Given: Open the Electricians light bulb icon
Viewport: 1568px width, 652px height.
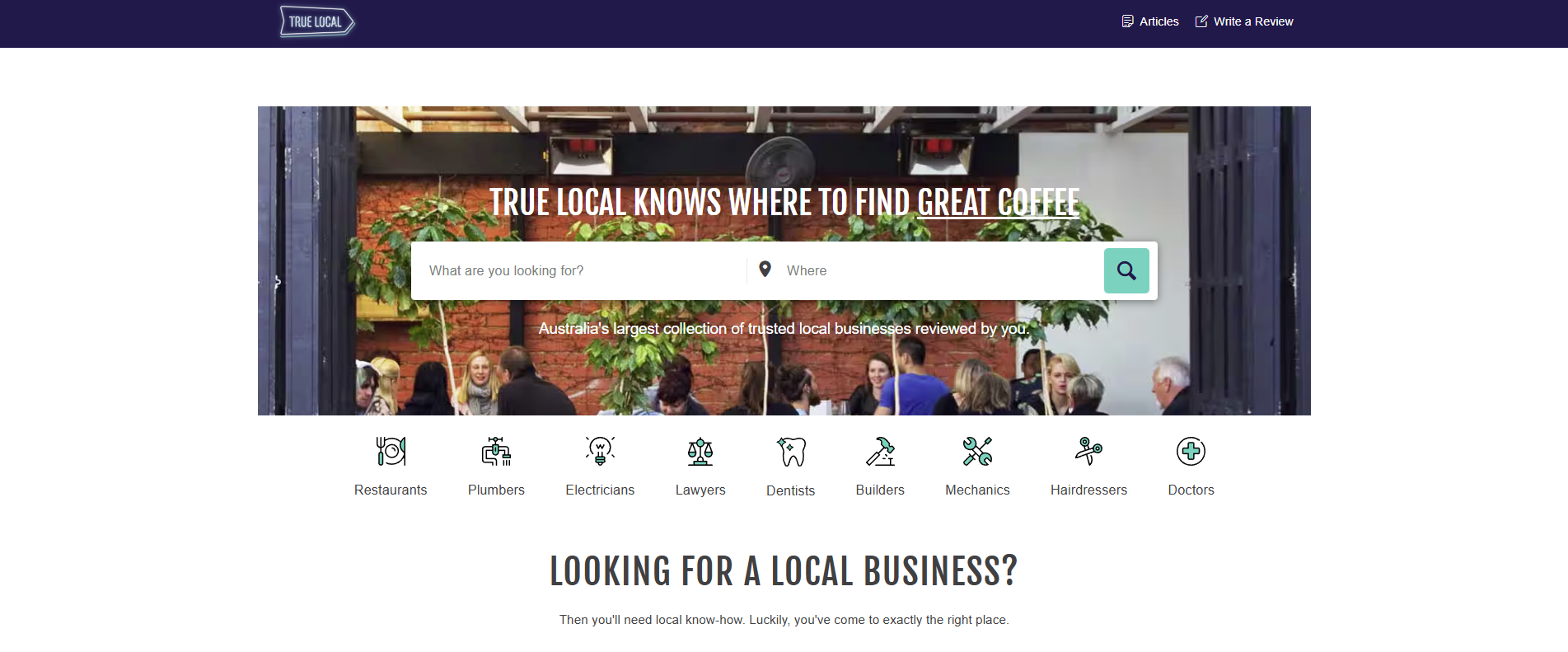Looking at the screenshot, I should tap(600, 451).
